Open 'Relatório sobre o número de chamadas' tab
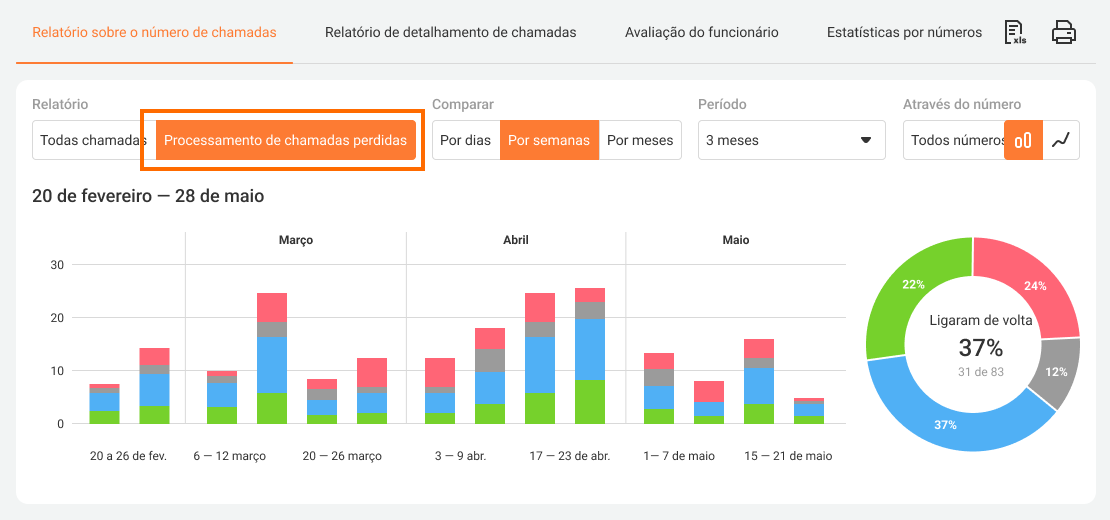Image resolution: width=1110 pixels, height=520 pixels. 154,32
